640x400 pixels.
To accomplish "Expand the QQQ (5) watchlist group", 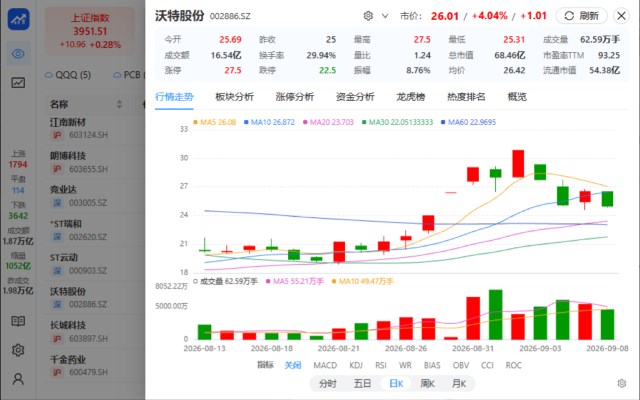I will [68, 75].
